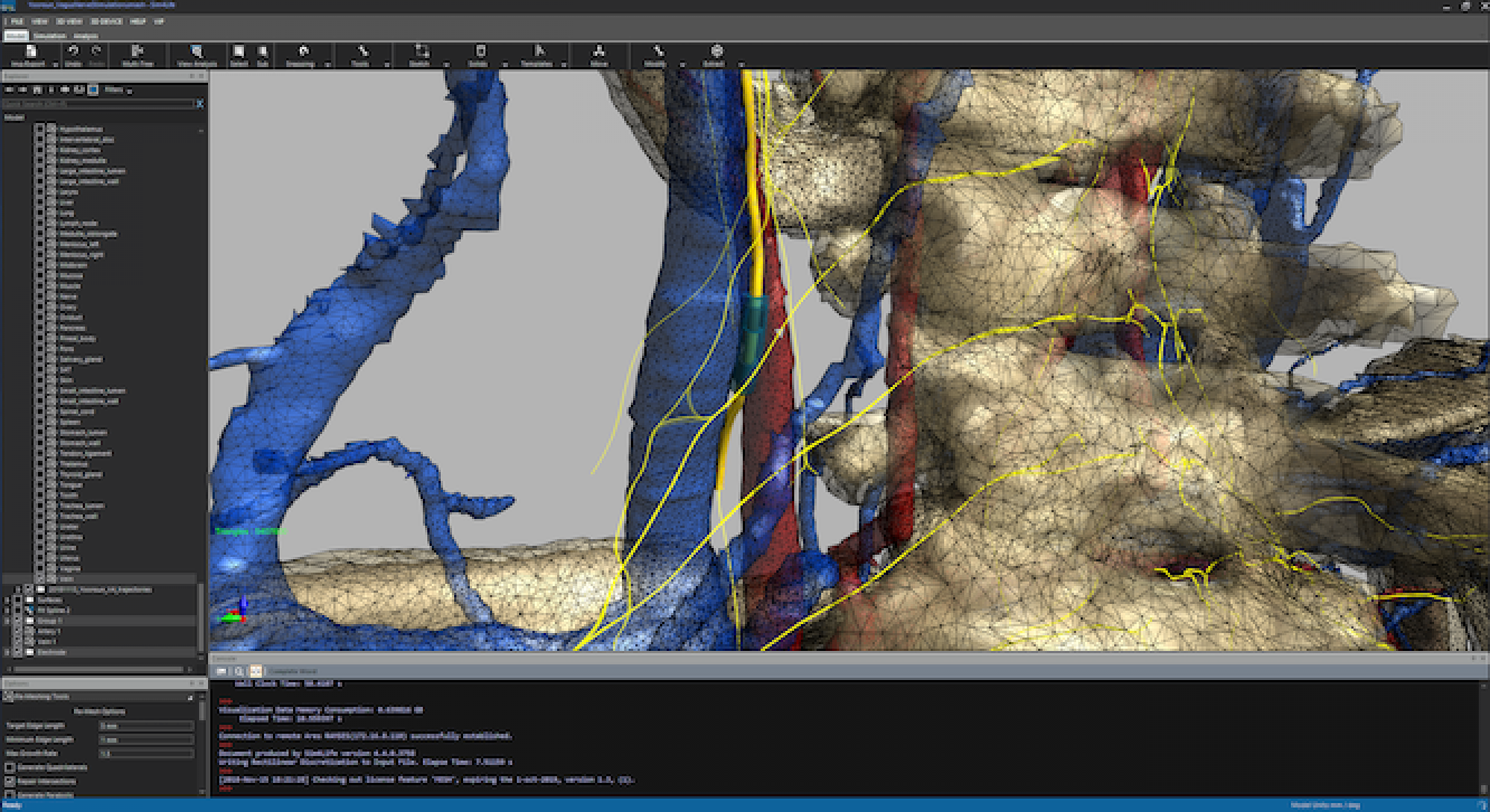Click the Filters button in the explorer
This screenshot has height=812, width=1490.
point(116,89)
